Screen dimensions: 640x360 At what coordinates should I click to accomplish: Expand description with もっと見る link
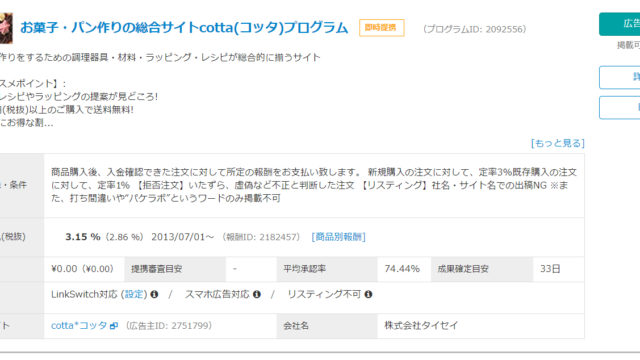tap(558, 143)
